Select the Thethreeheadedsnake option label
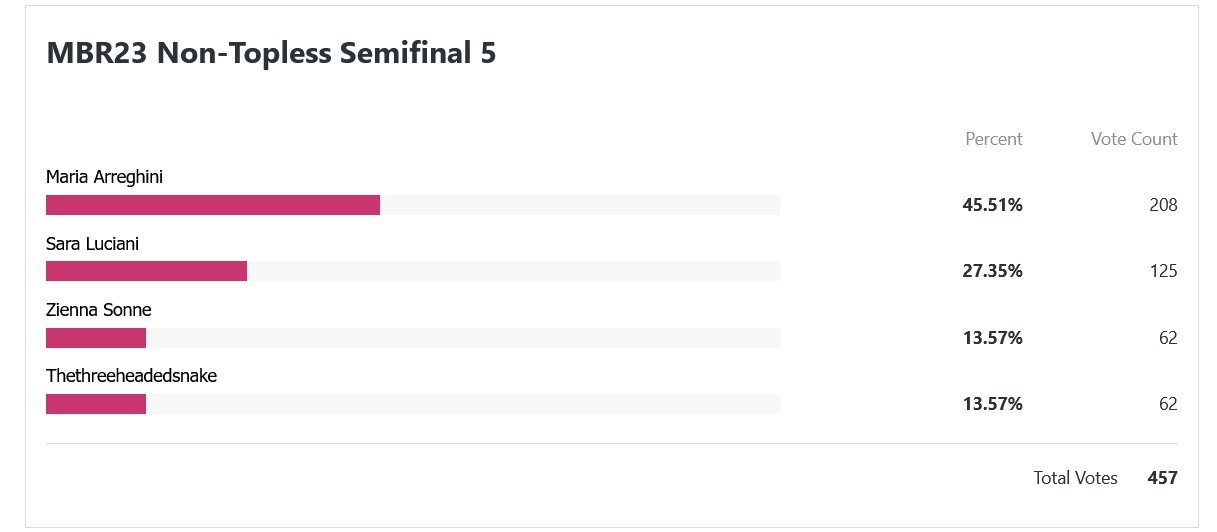This screenshot has height=532, width=1217. [x=131, y=376]
